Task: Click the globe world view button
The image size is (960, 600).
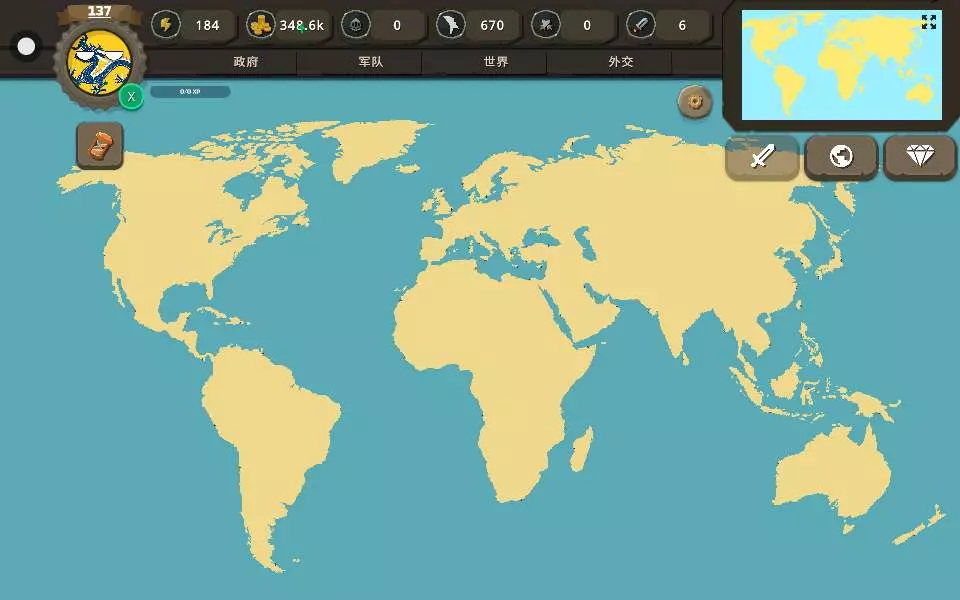Action: pos(841,157)
